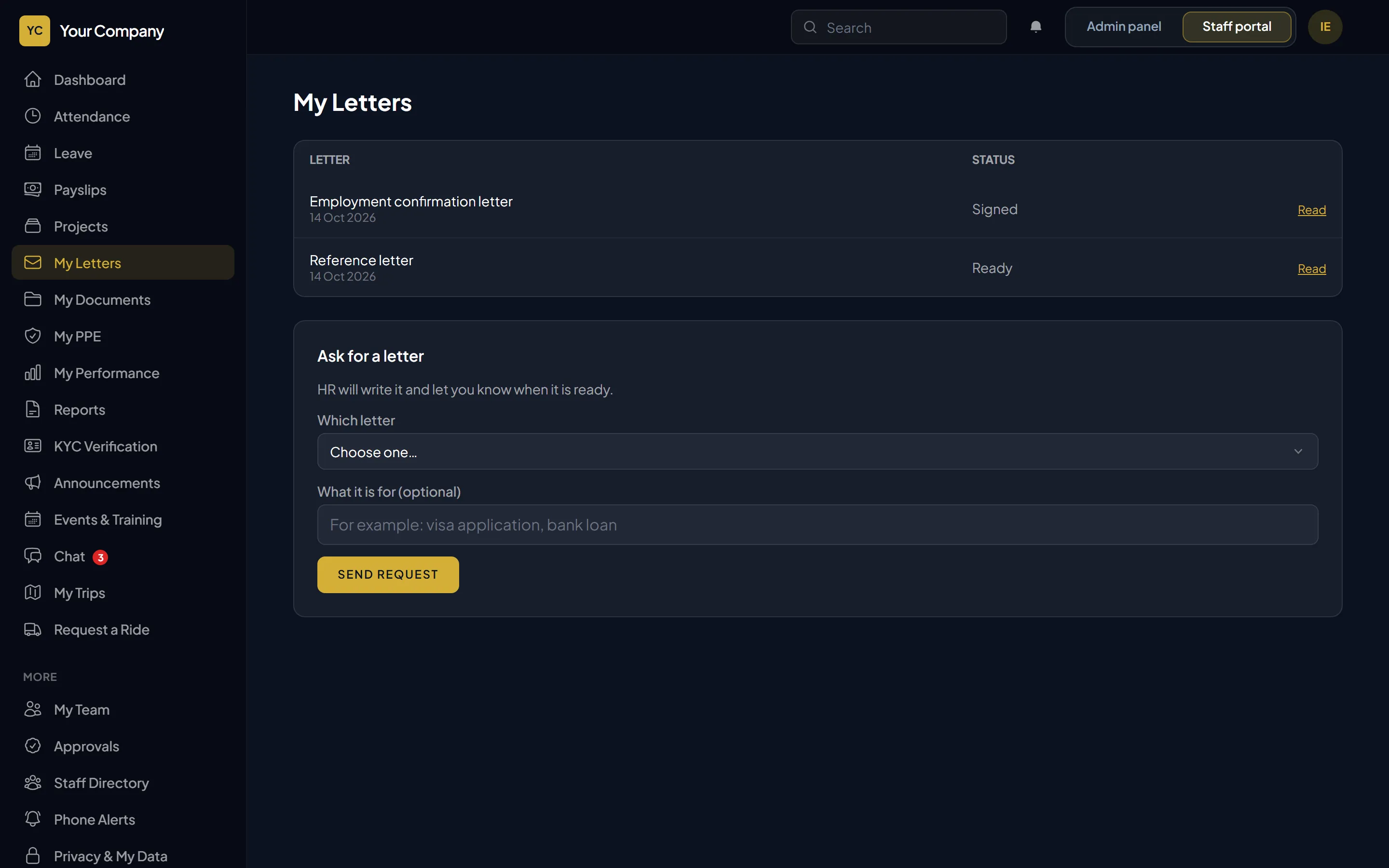The width and height of the screenshot is (1389, 868).
Task: Switch to Admin panel view
Action: 1123,27
